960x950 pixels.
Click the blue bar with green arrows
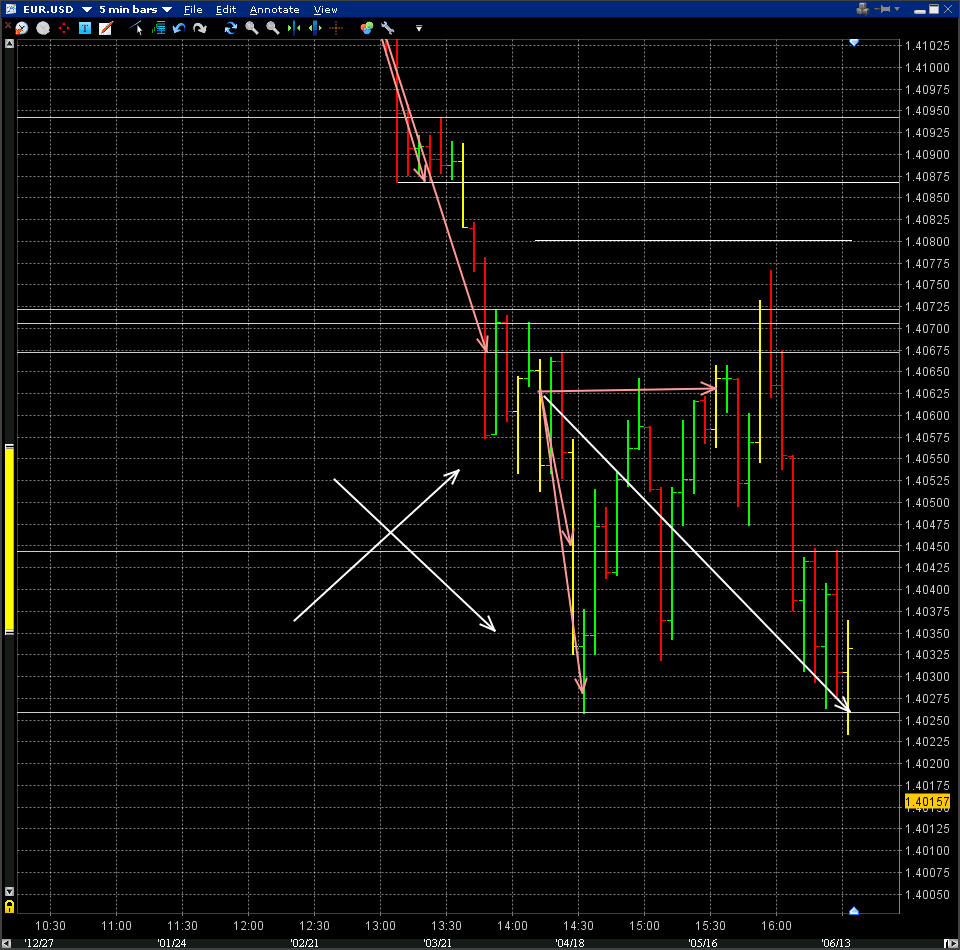pos(294,28)
